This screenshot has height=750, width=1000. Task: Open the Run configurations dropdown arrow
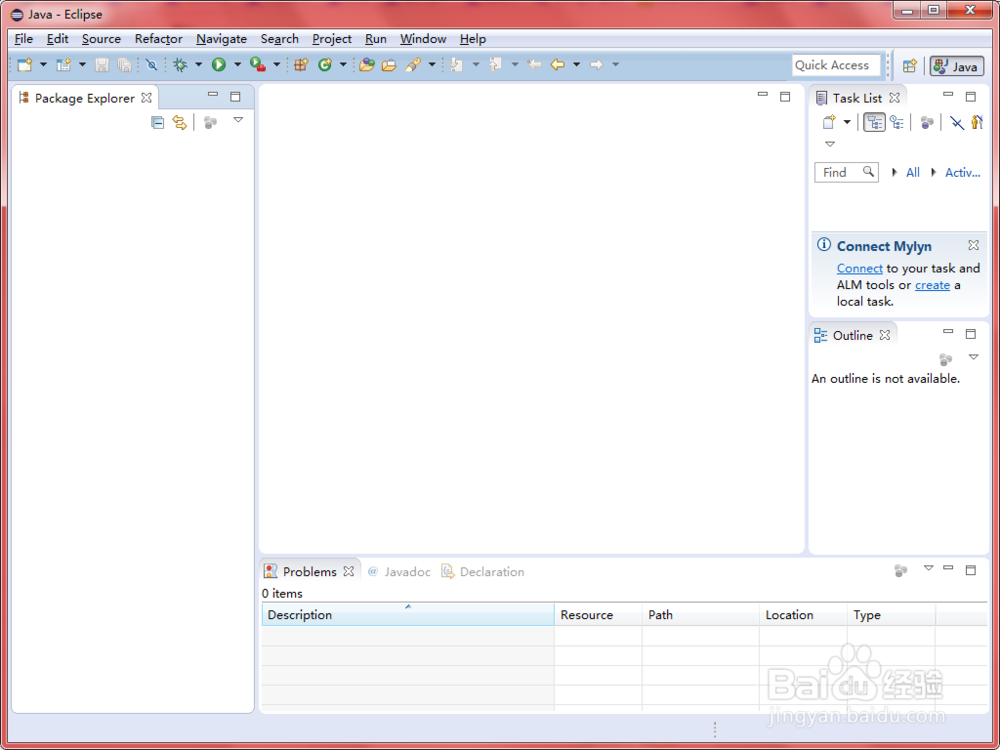237,64
